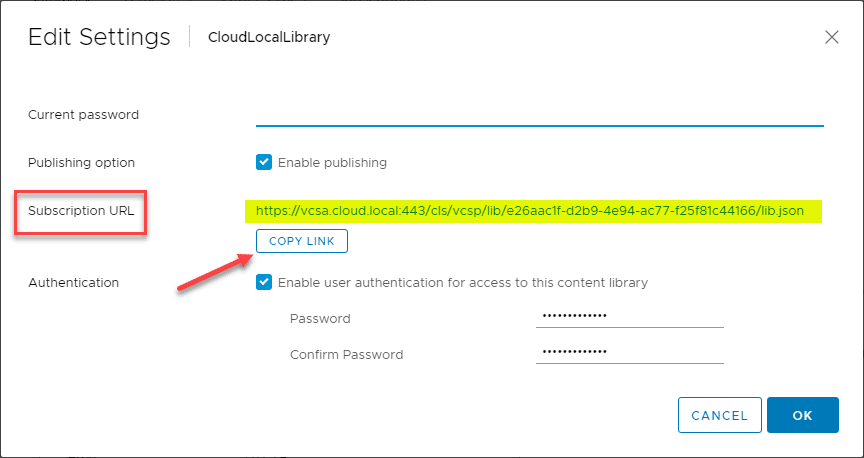The width and height of the screenshot is (864, 458).
Task: Confirm settings with the OK button
Action: [802, 415]
